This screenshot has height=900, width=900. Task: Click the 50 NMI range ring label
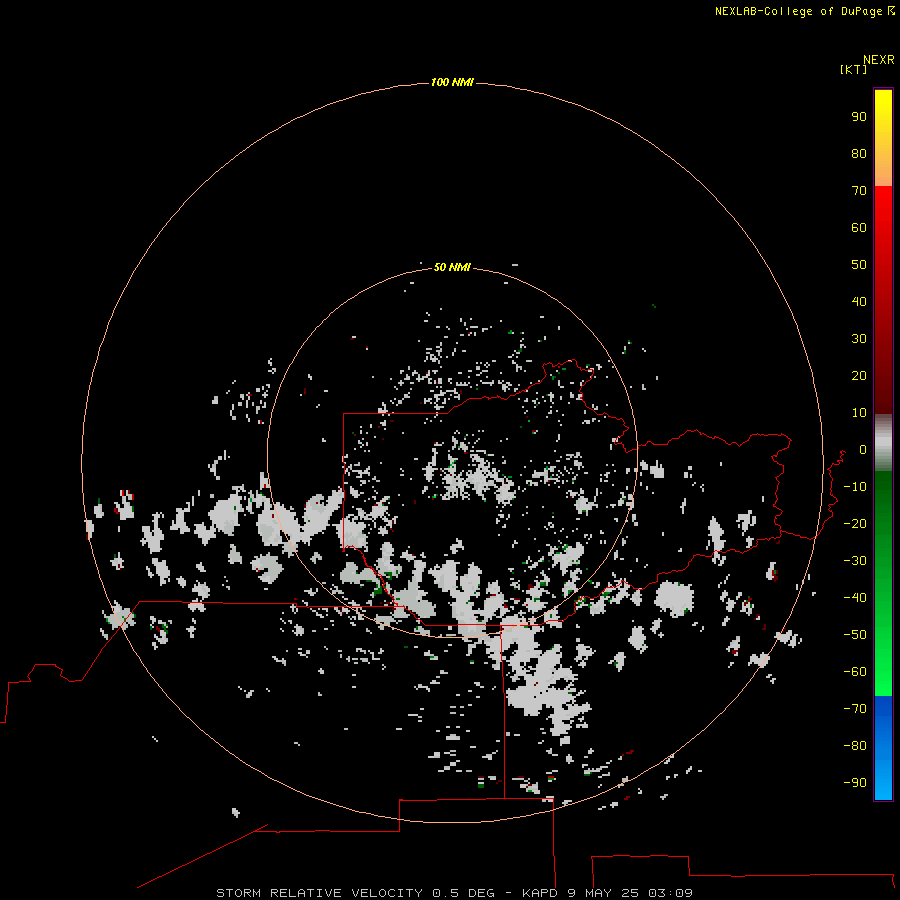(452, 267)
